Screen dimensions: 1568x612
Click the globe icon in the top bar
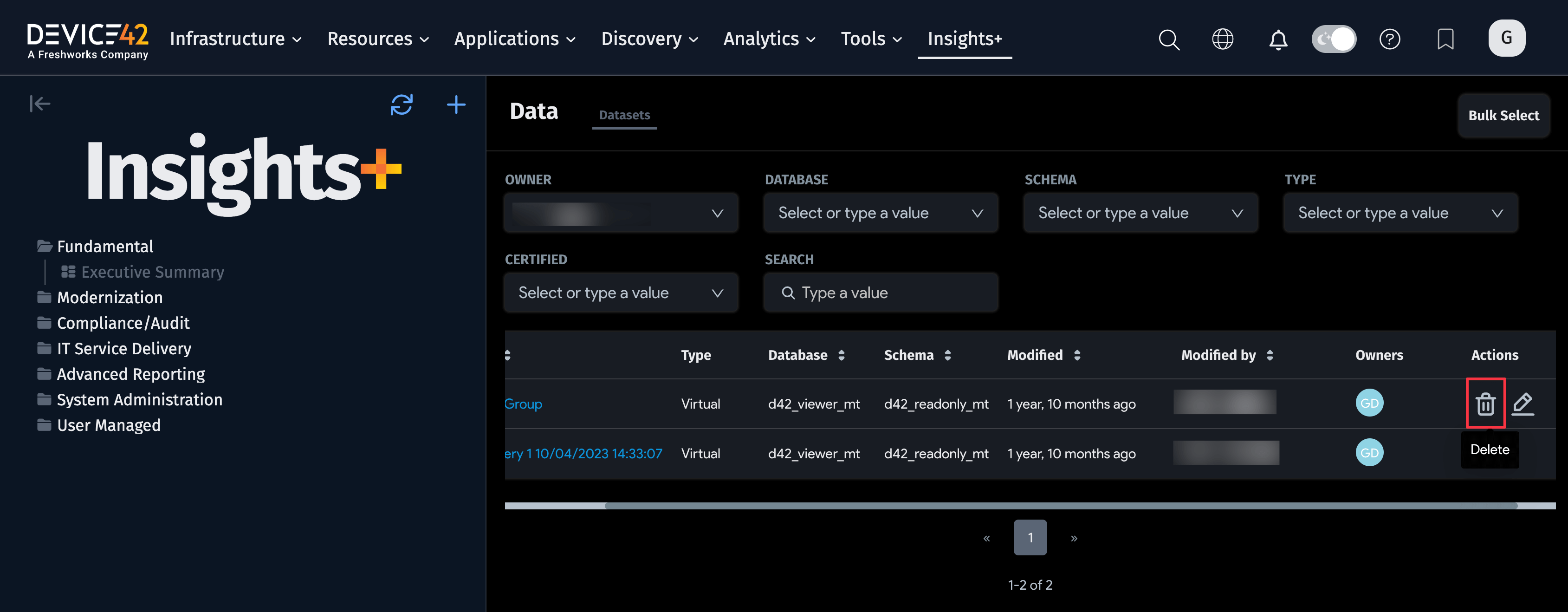click(x=1222, y=39)
